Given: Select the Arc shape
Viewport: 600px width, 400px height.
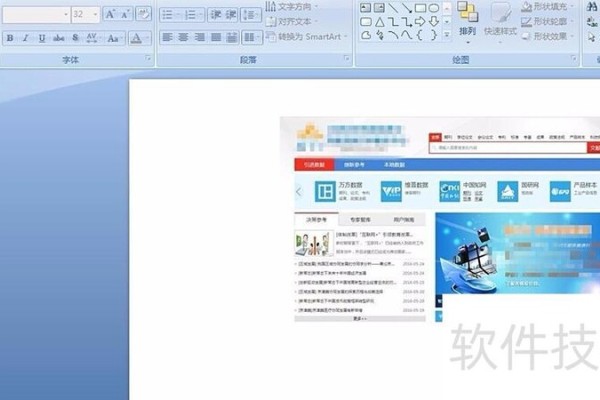Looking at the screenshot, I should point(393,35).
